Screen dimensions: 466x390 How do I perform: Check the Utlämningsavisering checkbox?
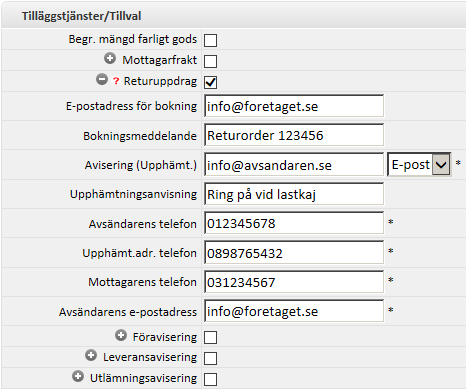pos(210,379)
